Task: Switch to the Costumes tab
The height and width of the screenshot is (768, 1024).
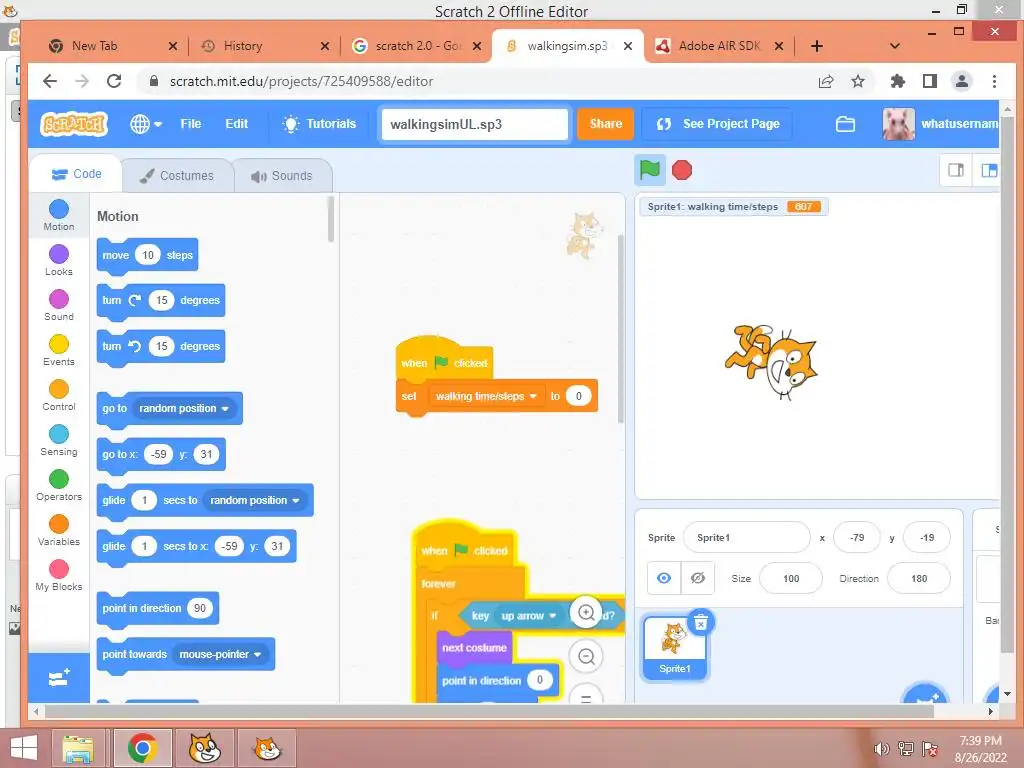Action: click(178, 175)
